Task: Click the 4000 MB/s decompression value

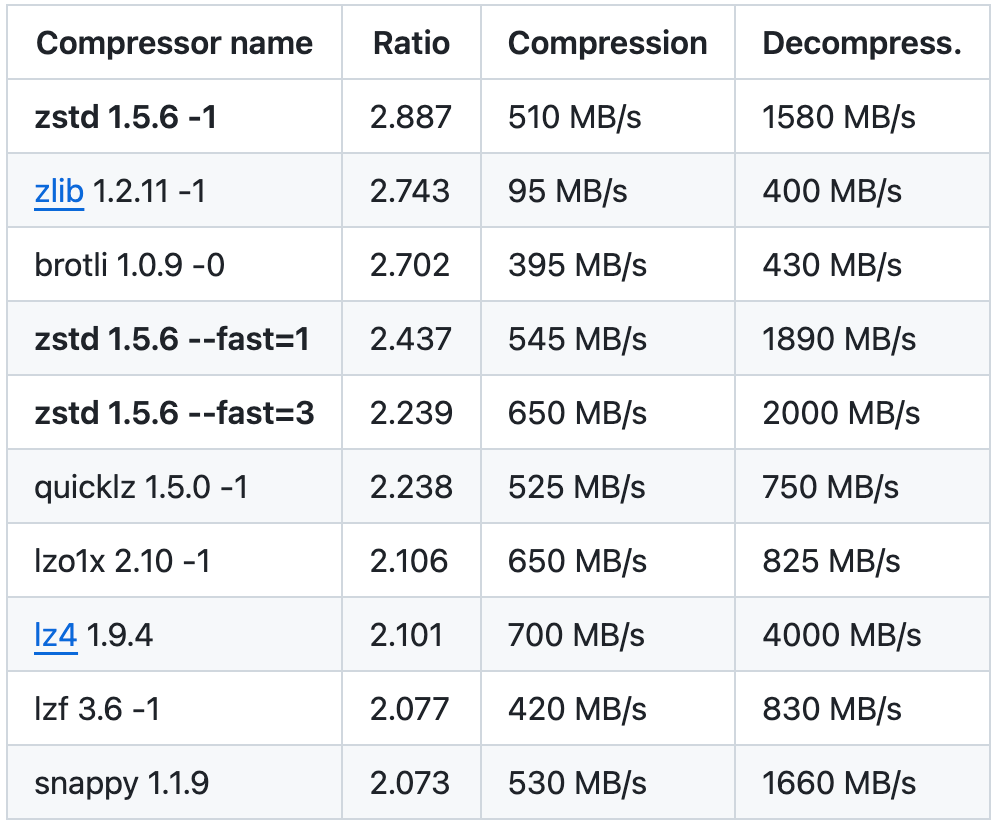Action: click(841, 635)
